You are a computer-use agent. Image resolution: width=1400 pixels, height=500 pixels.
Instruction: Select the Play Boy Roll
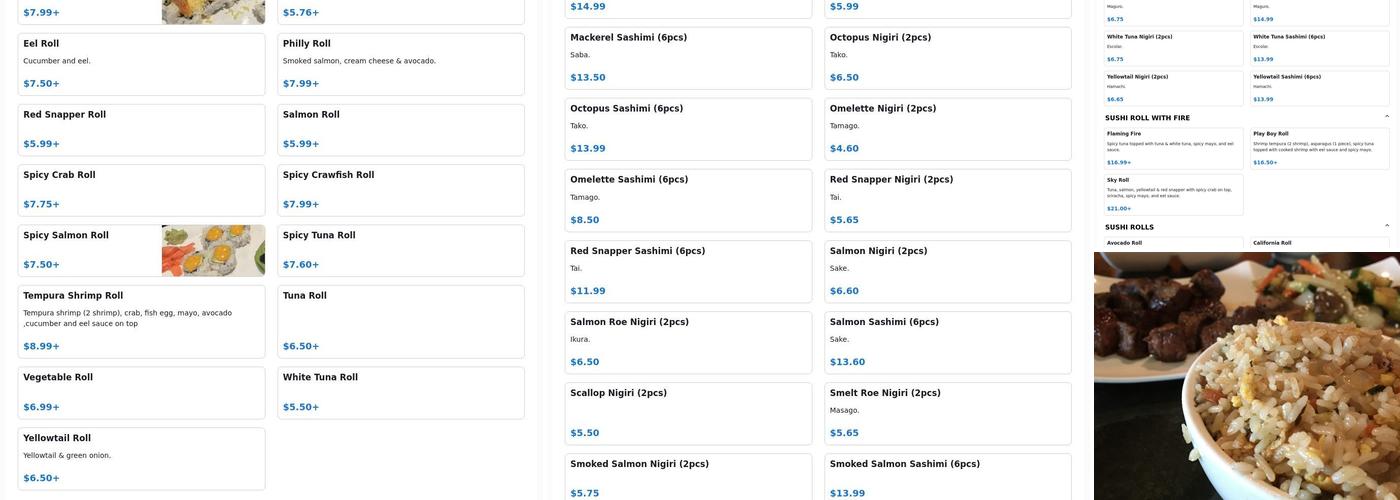1319,148
